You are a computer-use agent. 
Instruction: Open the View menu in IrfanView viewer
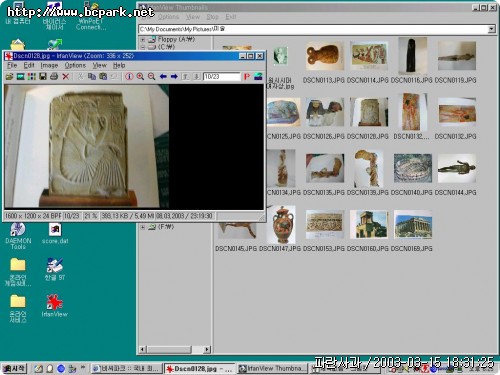[99, 65]
